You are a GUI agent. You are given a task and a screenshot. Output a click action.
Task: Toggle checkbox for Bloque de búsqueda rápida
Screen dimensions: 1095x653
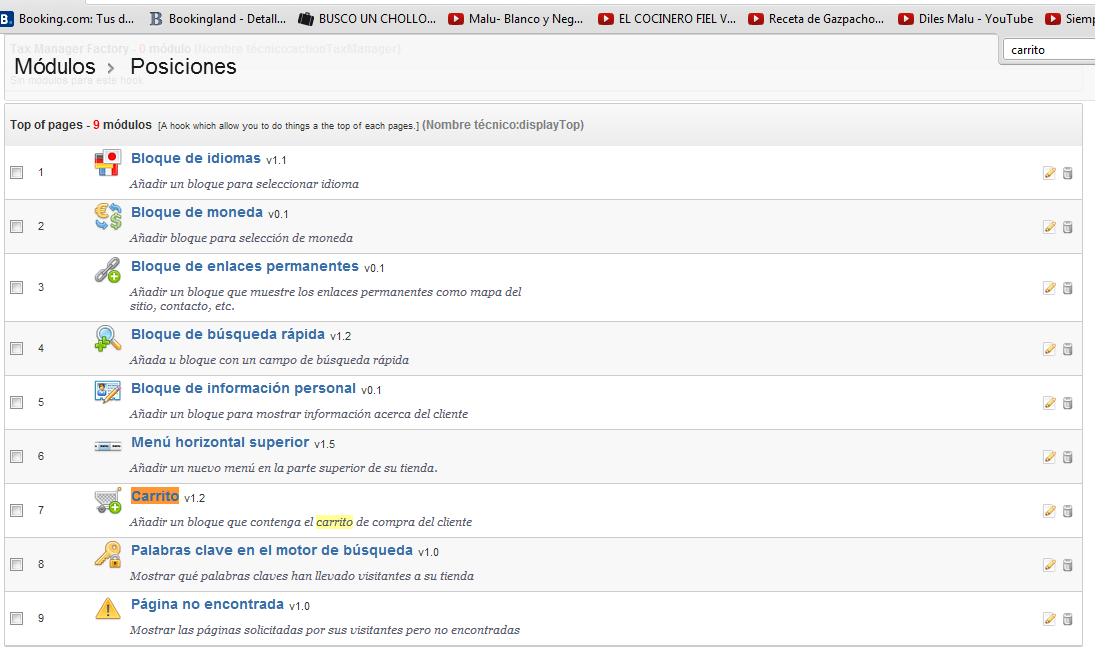tap(16, 349)
